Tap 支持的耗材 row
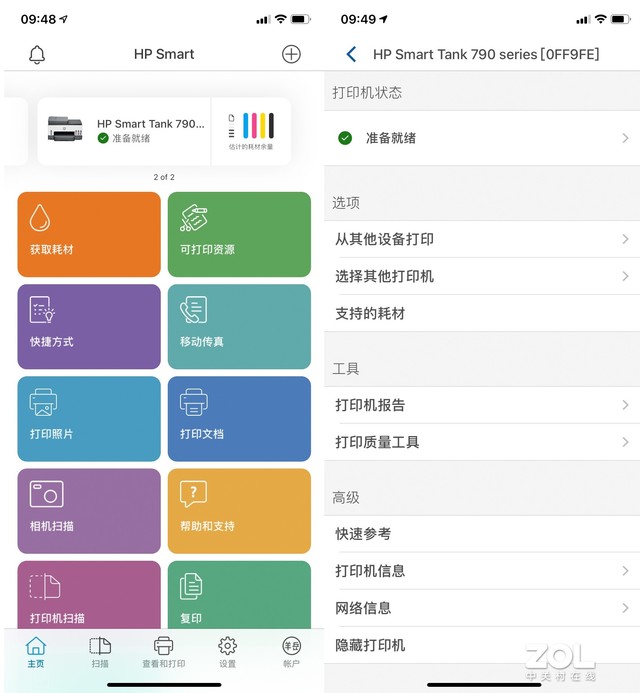The image size is (640, 693). coord(482,313)
